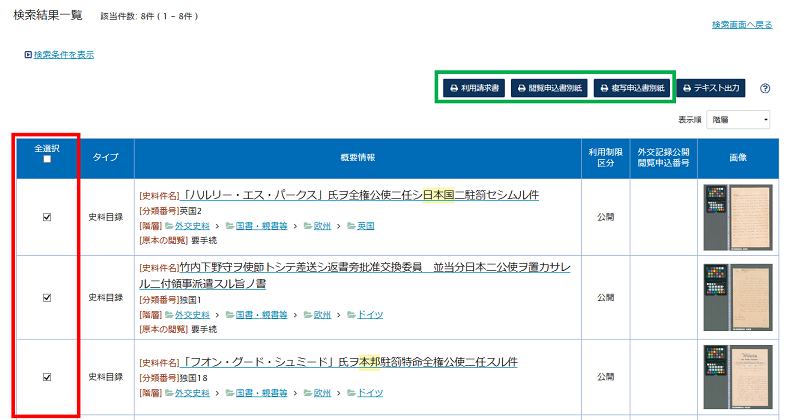The image size is (787, 420).
Task: Open 外交史料 in the 独国18 row
Action: click(192, 393)
